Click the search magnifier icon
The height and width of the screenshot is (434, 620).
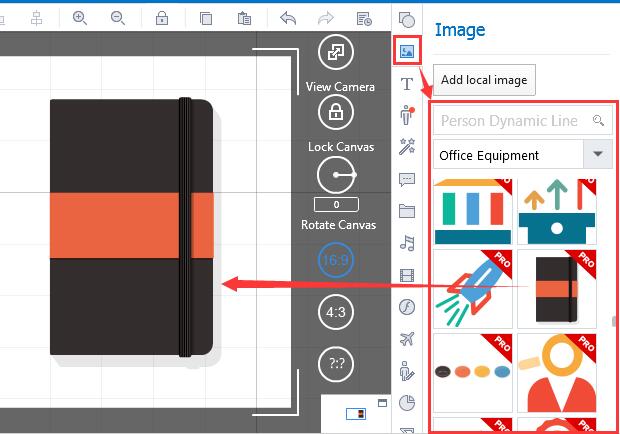click(598, 120)
